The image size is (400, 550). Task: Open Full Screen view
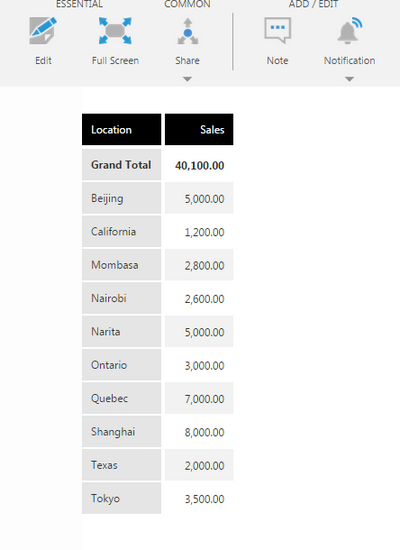(x=115, y=31)
